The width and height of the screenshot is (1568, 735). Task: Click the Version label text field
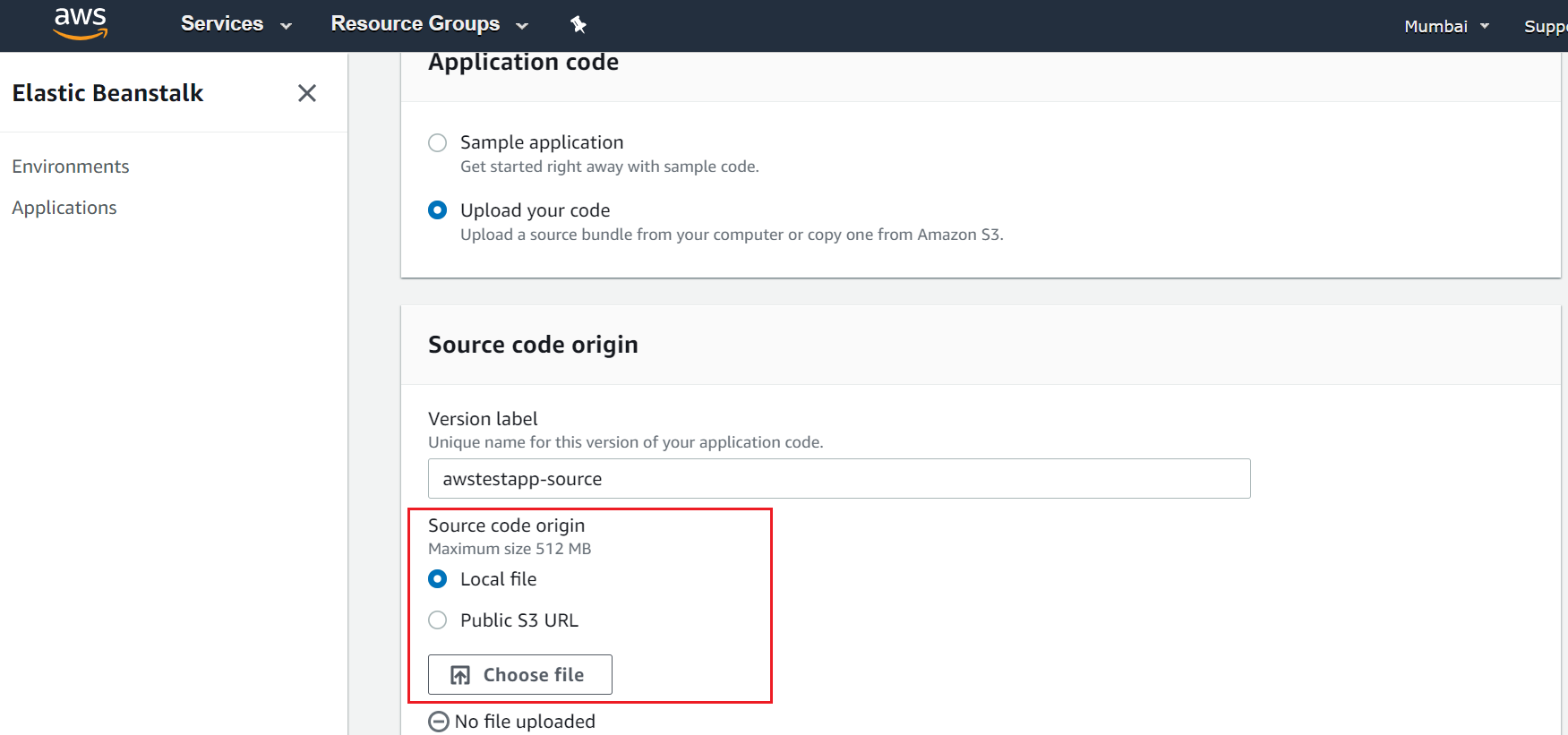(838, 479)
